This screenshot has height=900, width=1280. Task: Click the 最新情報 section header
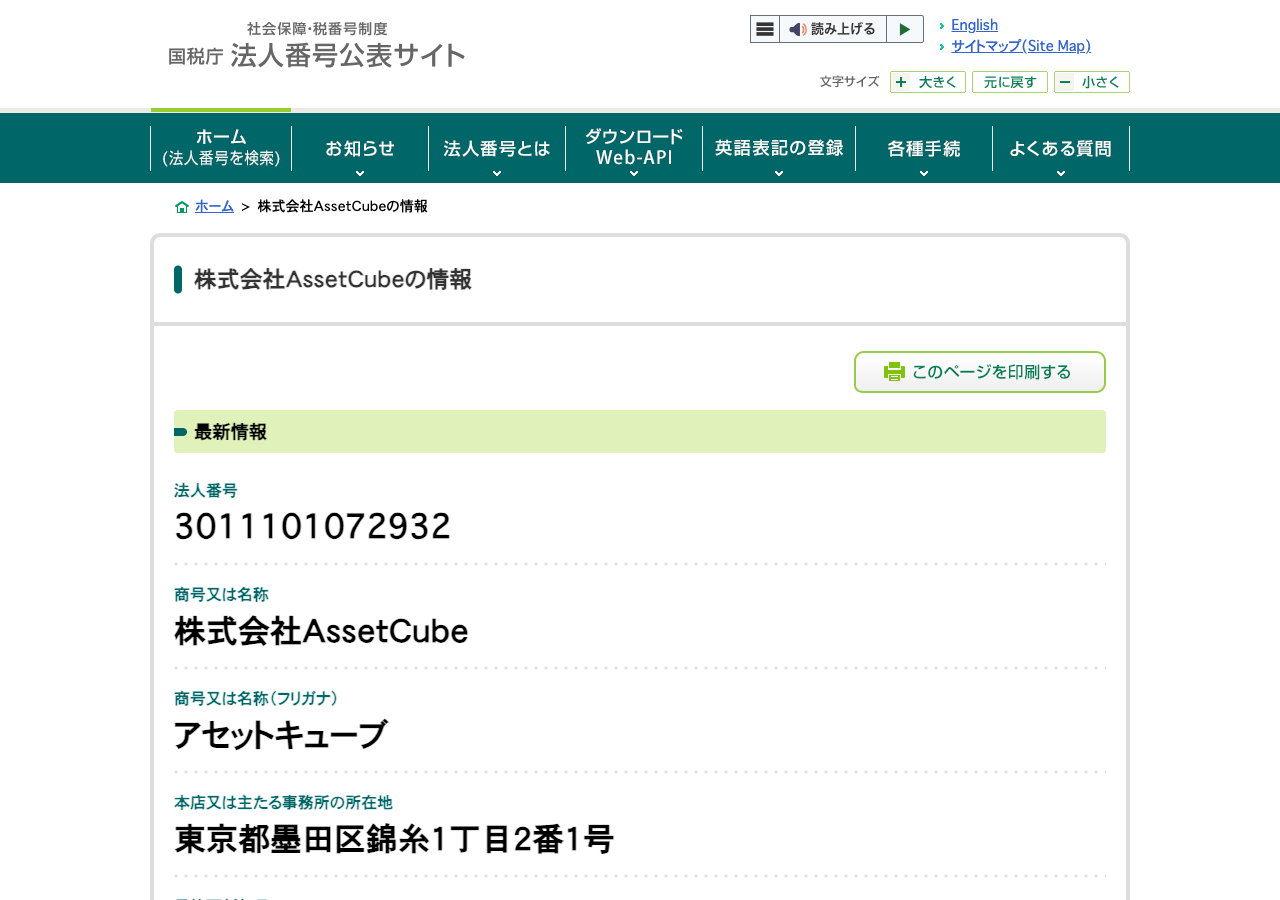click(640, 432)
